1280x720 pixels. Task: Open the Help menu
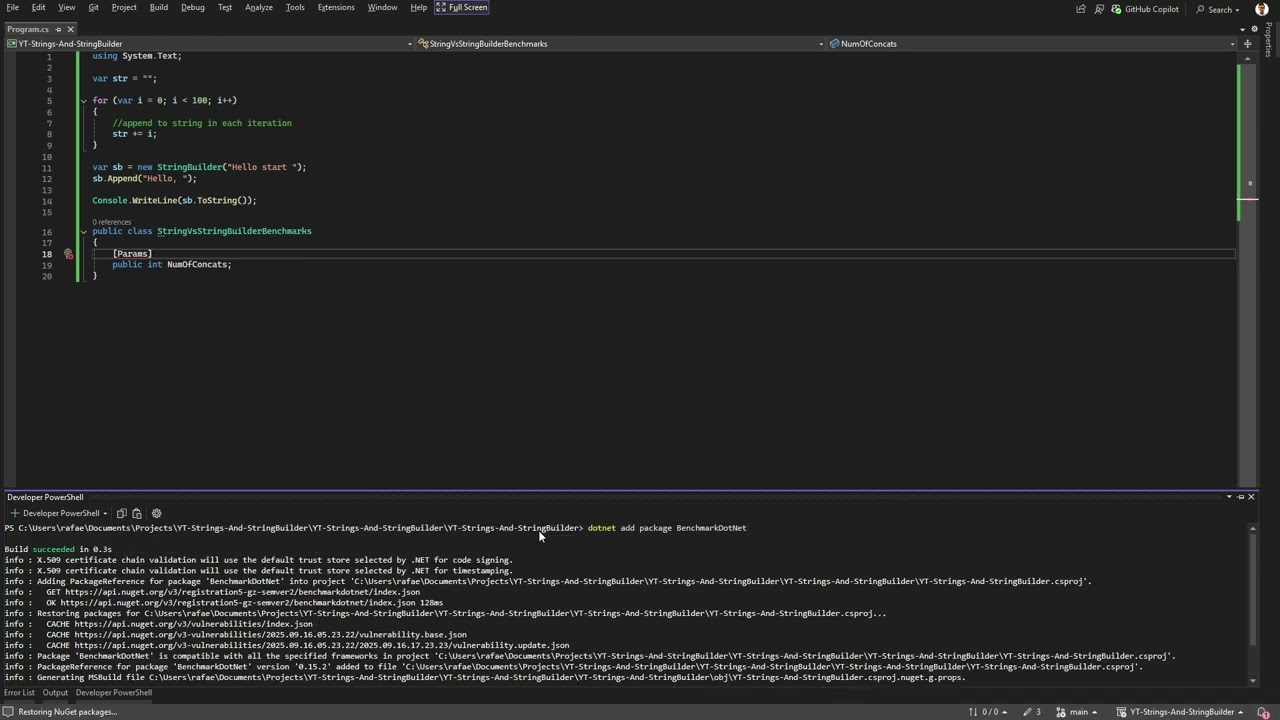click(x=419, y=7)
